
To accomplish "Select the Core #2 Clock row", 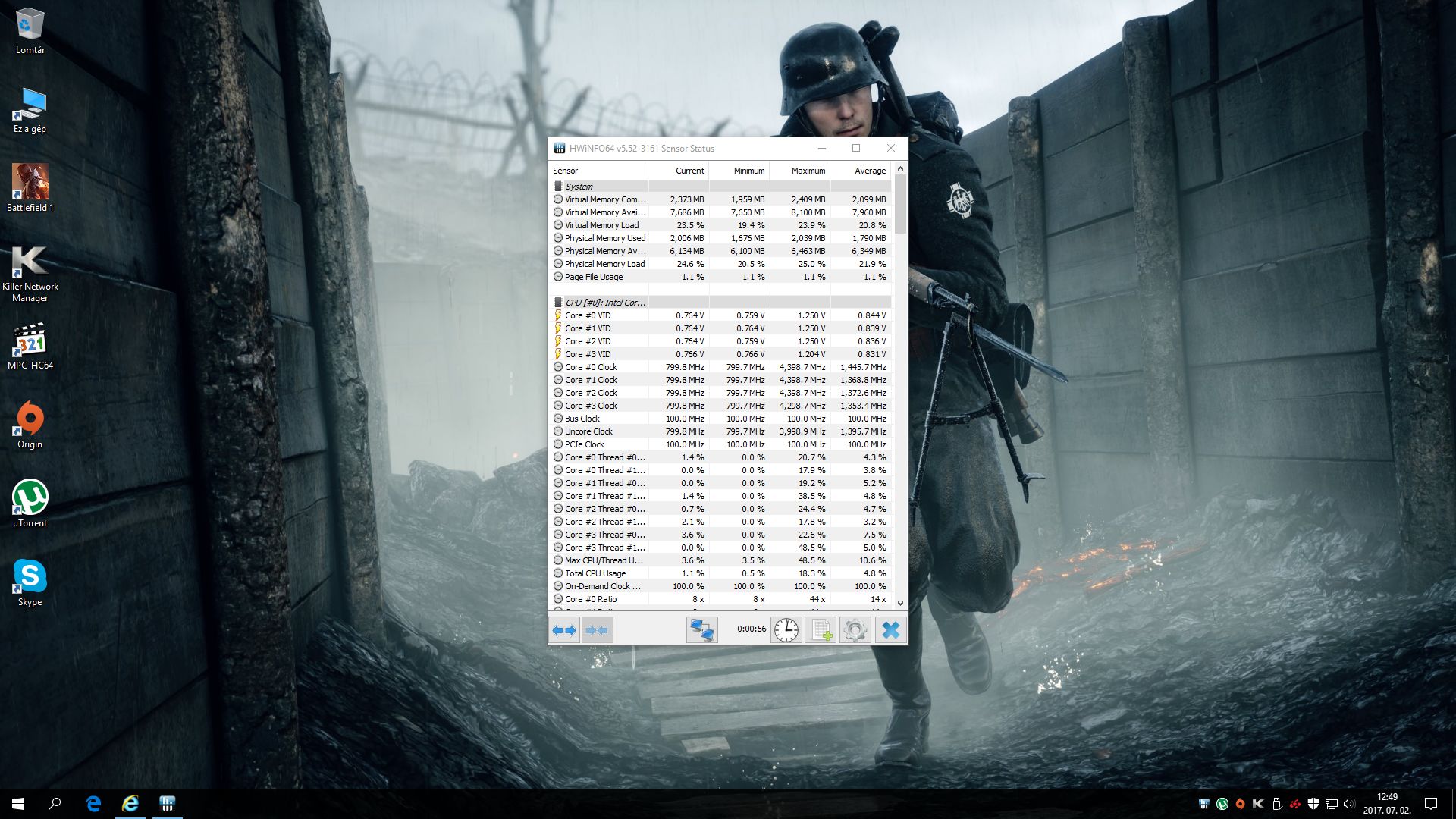I will [720, 393].
